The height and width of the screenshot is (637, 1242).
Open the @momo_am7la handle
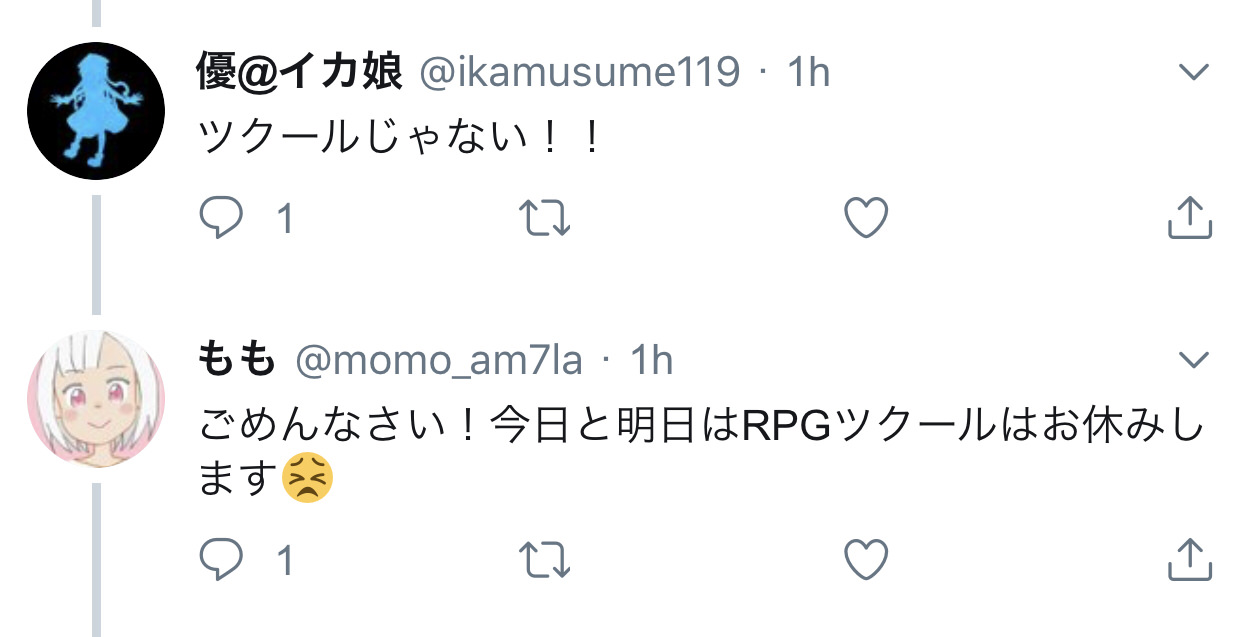[x=438, y=360]
